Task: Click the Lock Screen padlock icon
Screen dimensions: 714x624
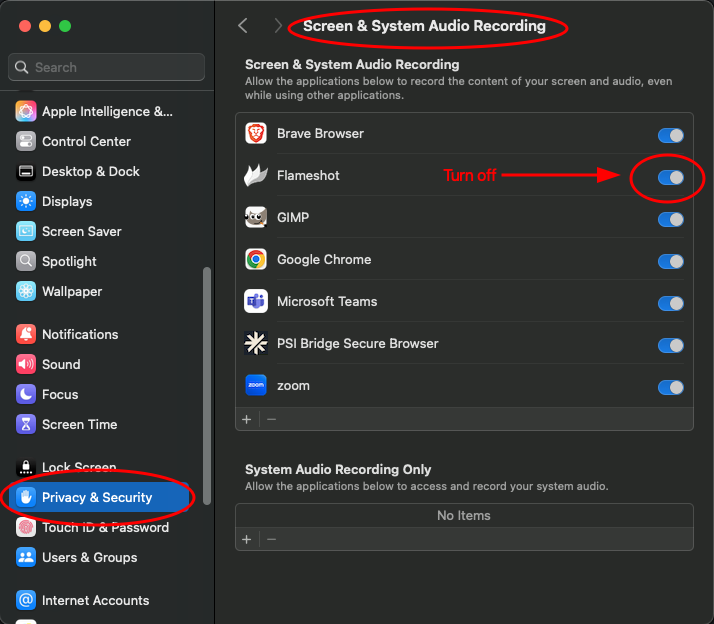Action: pos(26,467)
